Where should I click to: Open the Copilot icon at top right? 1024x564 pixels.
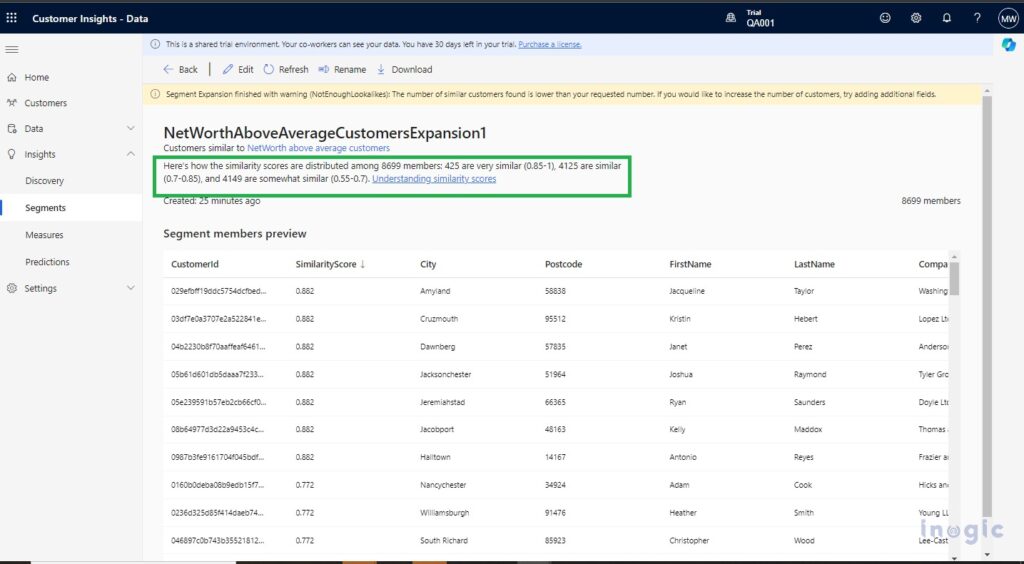pos(1009,45)
